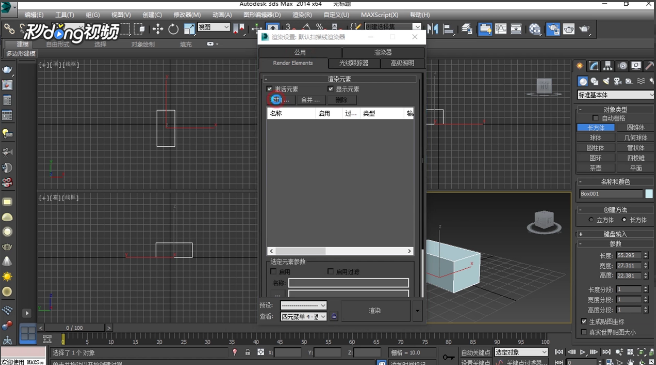Image resolution: width=656 pixels, height=365 pixels.
Task: Toggle the 启用过滤 checkbox
Action: click(330, 272)
